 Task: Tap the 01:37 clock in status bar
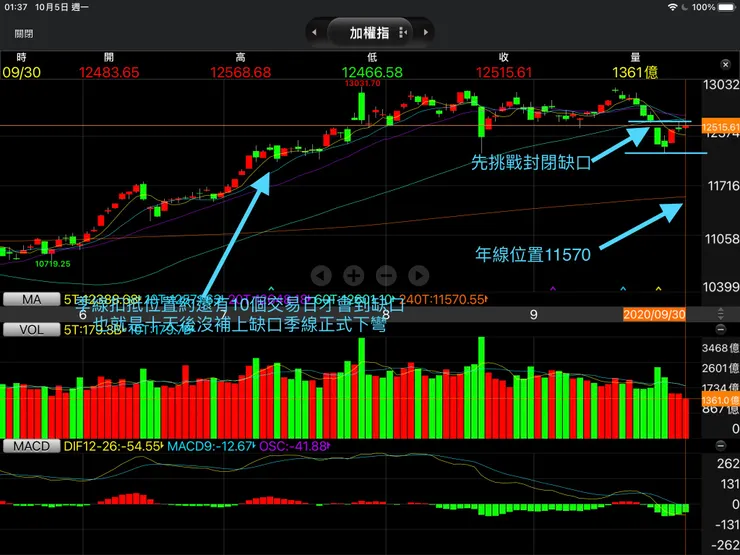point(16,7)
